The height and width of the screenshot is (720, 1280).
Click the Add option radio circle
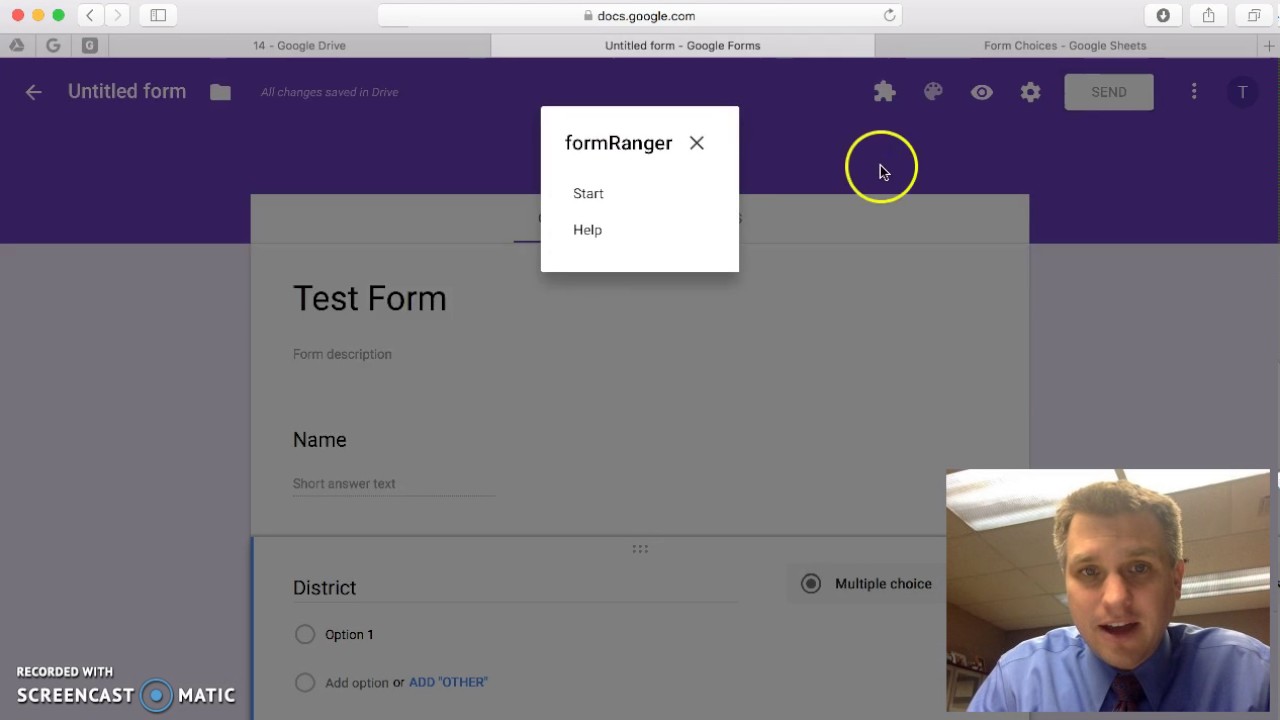(305, 682)
